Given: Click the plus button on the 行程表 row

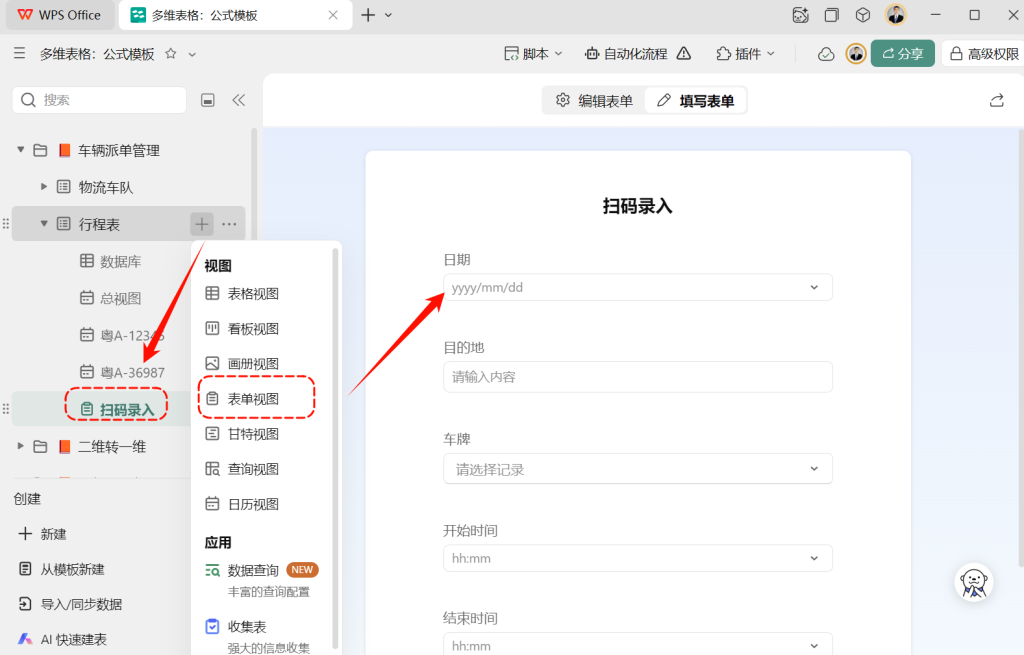Looking at the screenshot, I should click(202, 224).
